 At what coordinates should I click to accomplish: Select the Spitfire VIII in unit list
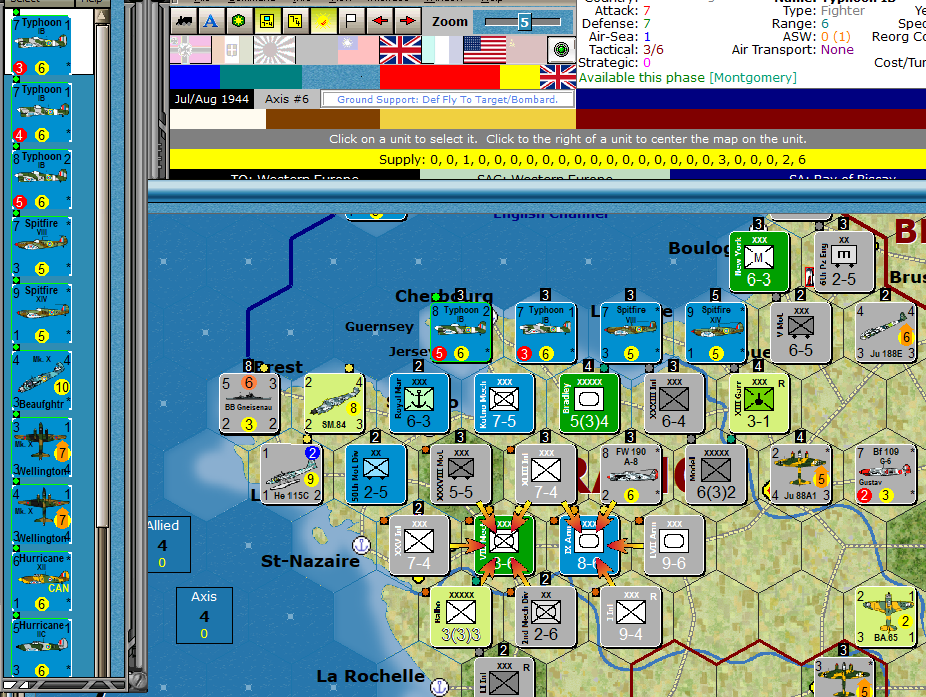41,246
